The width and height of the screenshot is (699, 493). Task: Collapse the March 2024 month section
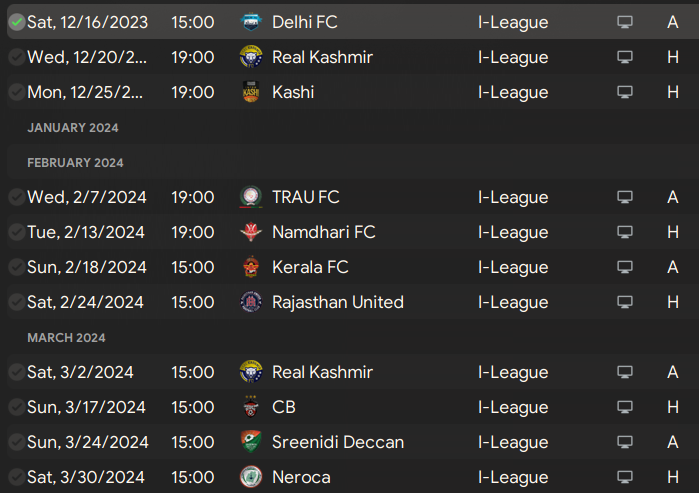(x=66, y=337)
